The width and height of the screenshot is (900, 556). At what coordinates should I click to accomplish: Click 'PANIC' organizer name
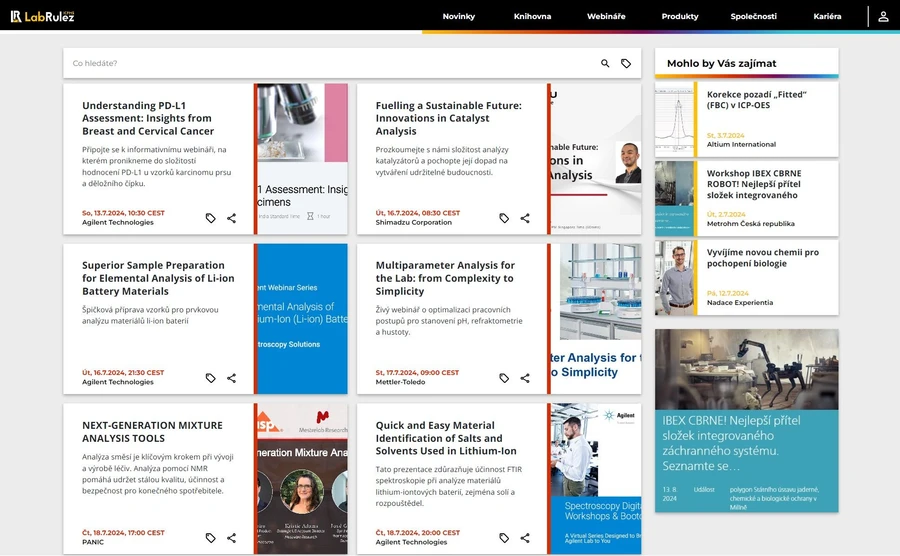[93, 542]
